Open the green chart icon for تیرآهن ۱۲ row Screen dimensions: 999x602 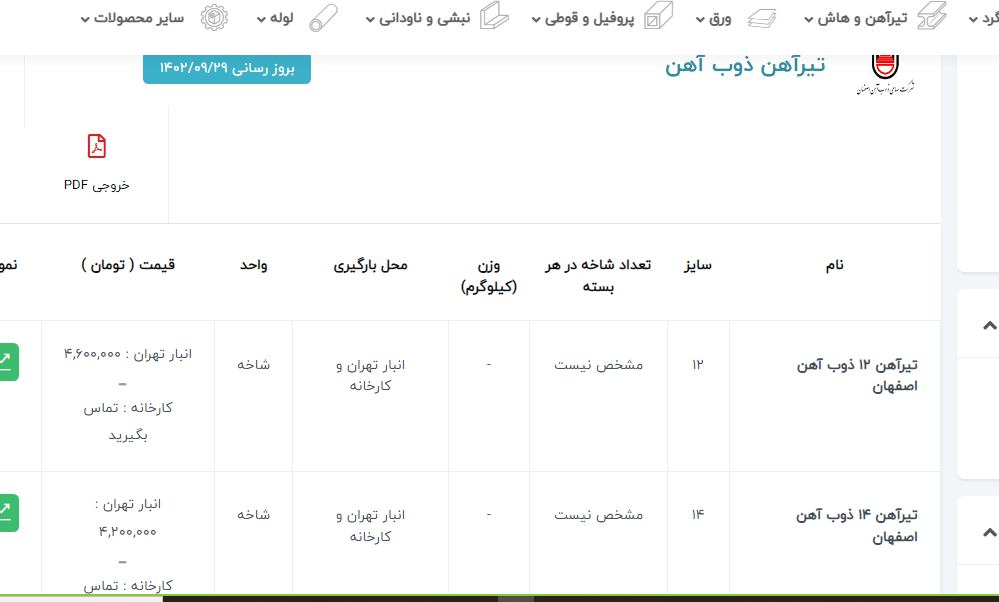[5, 361]
